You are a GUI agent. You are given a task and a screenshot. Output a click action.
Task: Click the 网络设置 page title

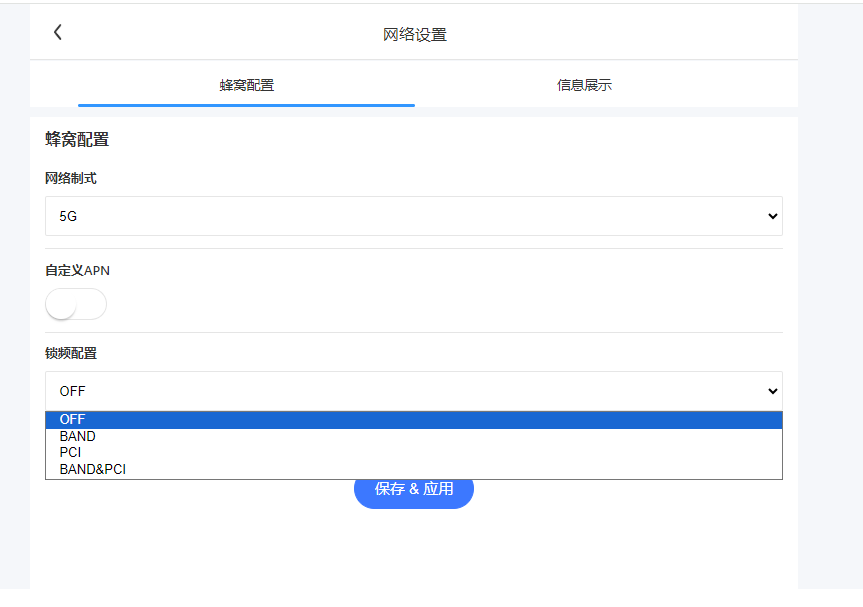[414, 35]
